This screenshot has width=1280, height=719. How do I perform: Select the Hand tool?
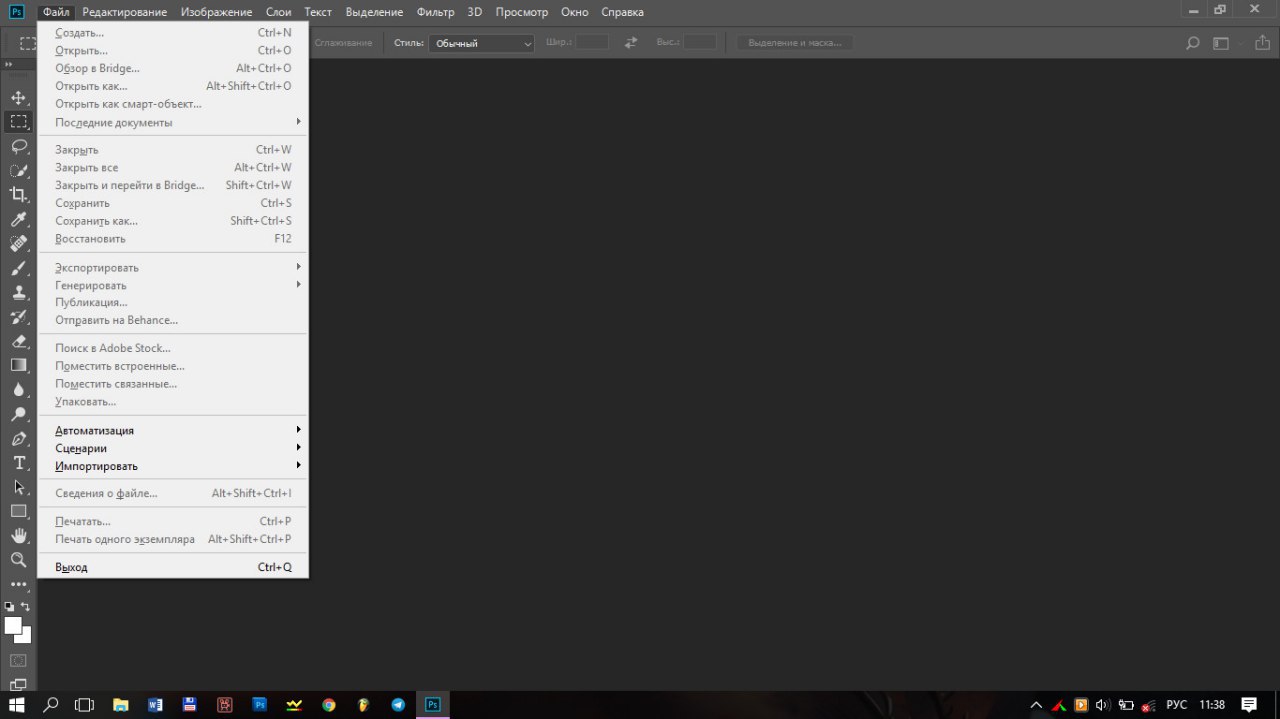[18, 536]
